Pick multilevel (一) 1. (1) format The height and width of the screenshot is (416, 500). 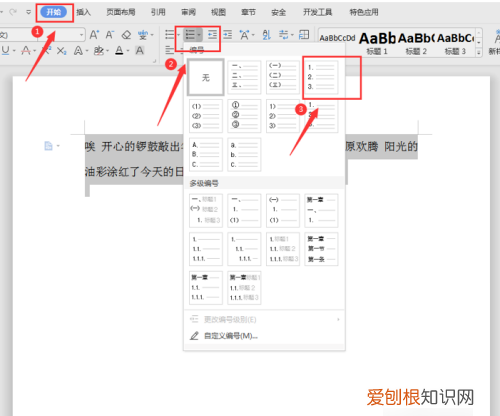(283, 211)
